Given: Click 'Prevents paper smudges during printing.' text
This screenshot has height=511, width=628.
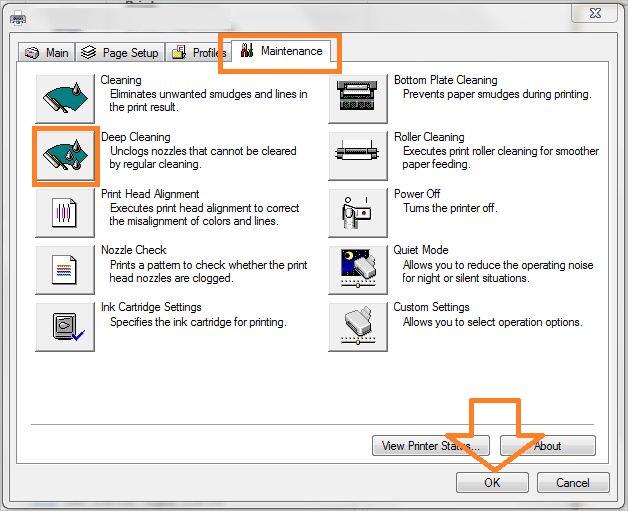Looking at the screenshot, I should (497, 94).
